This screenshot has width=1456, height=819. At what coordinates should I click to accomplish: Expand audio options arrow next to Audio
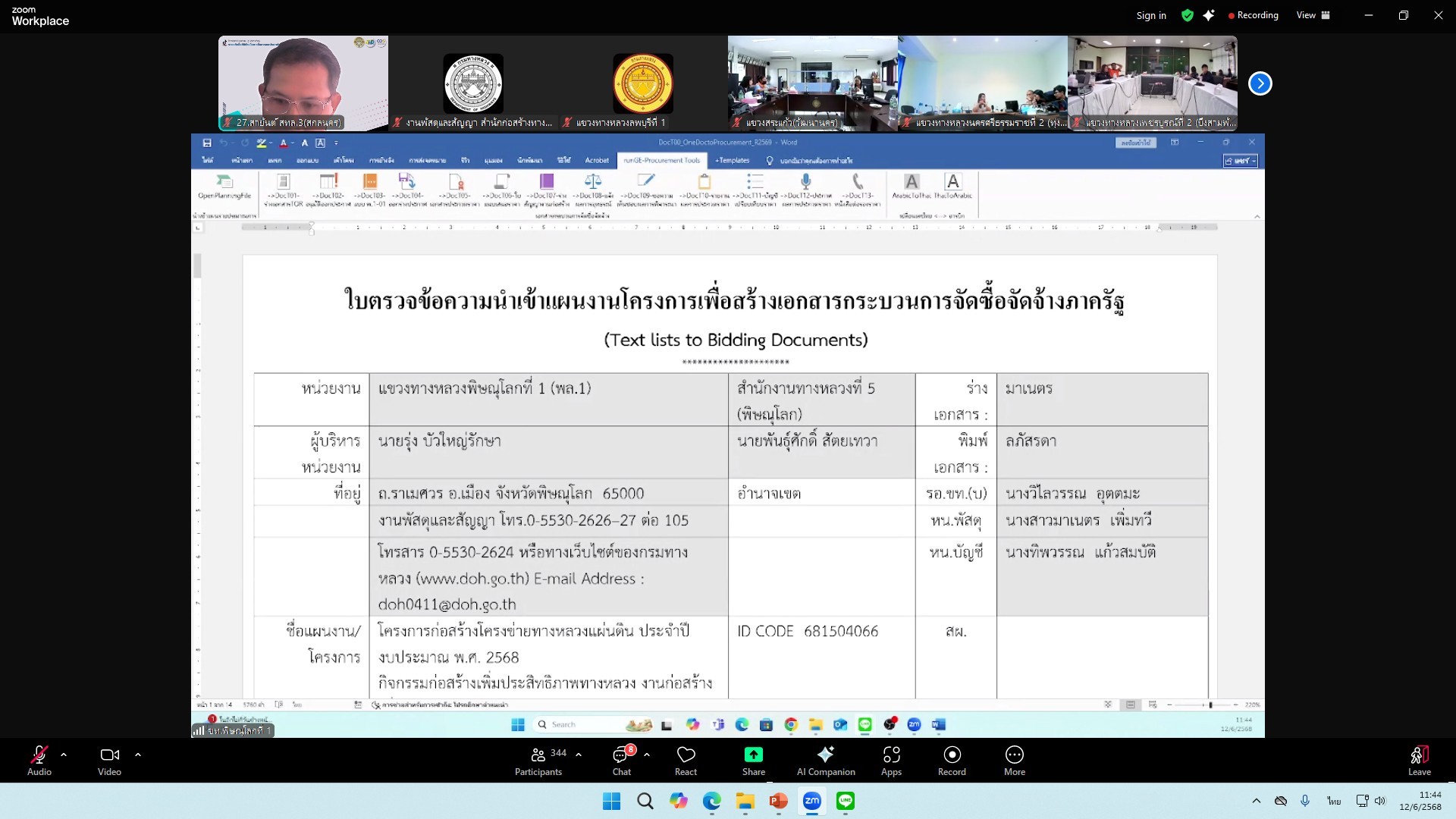pyautogui.click(x=64, y=755)
